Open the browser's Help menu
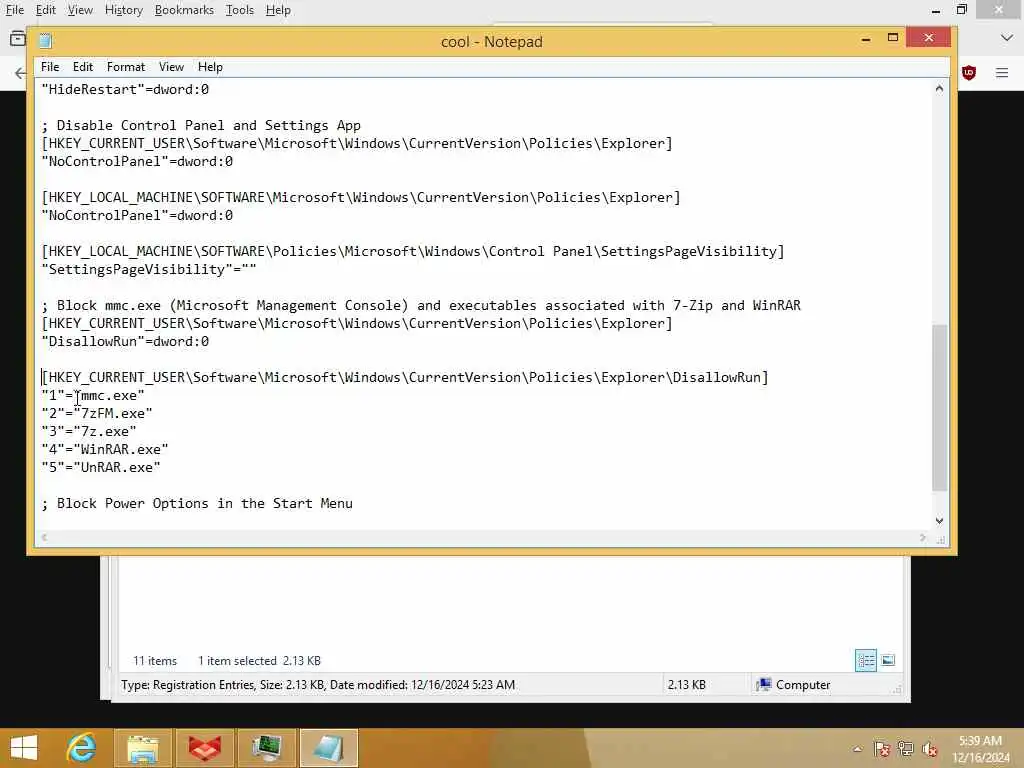Screen dimensions: 1024x768 [x=278, y=10]
